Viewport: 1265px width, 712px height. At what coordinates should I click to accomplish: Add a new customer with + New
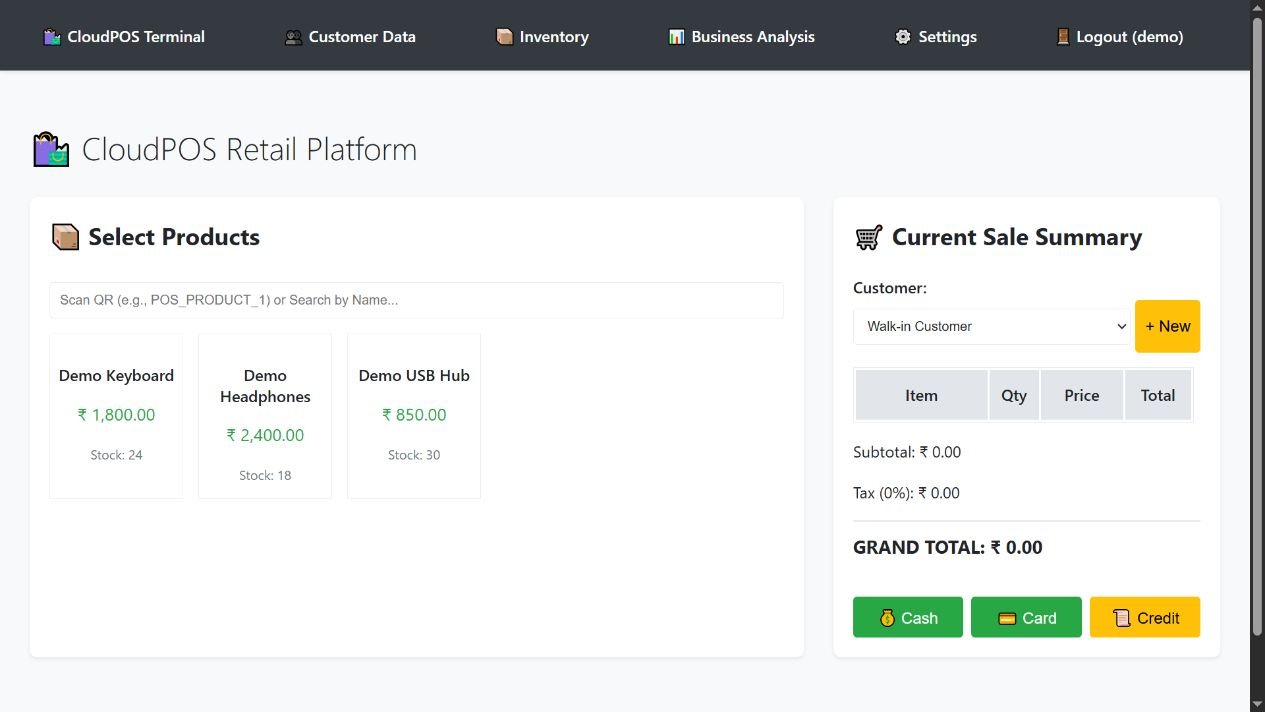tap(1167, 326)
